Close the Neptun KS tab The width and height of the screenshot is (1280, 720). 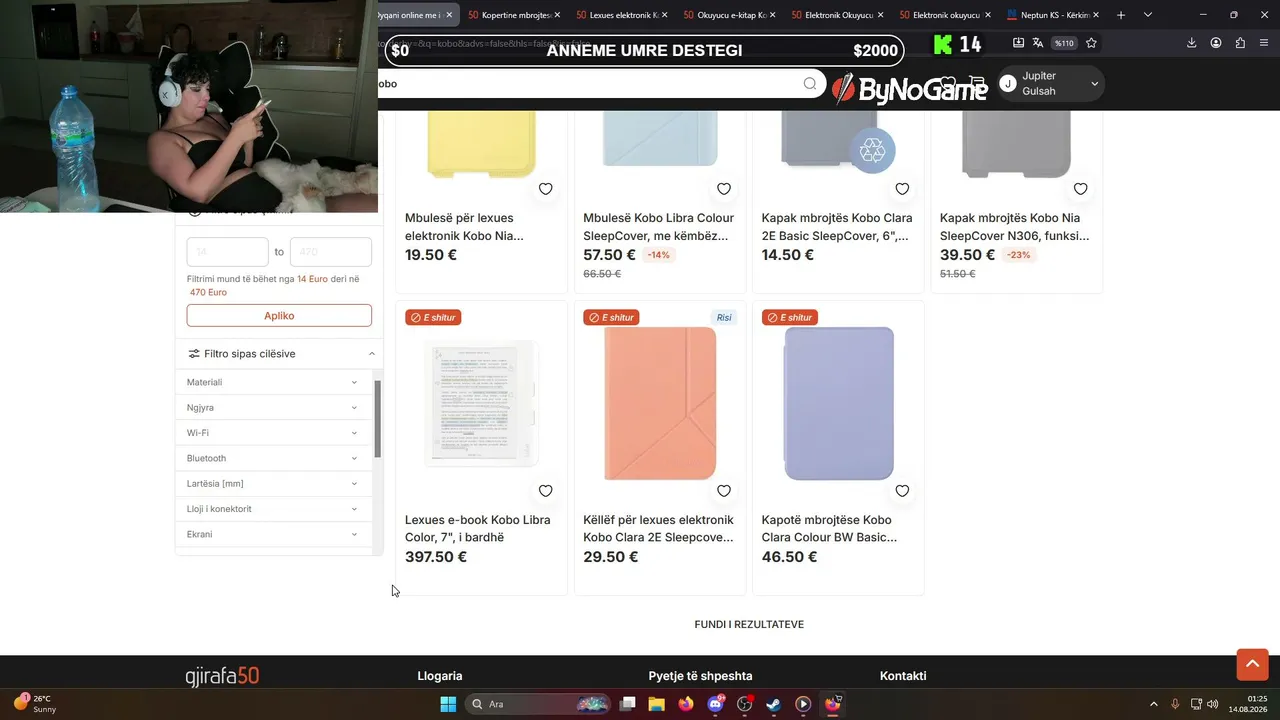coord(1096,15)
